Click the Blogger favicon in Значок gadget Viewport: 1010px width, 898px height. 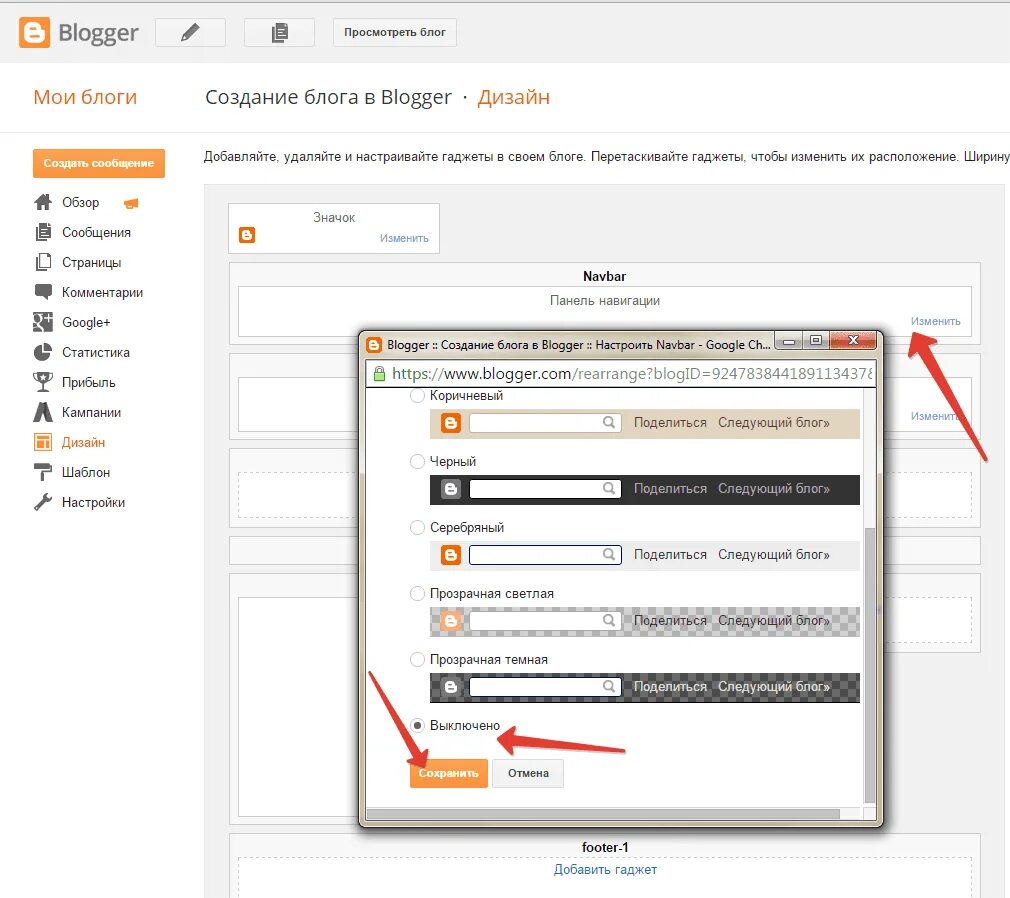[247, 235]
